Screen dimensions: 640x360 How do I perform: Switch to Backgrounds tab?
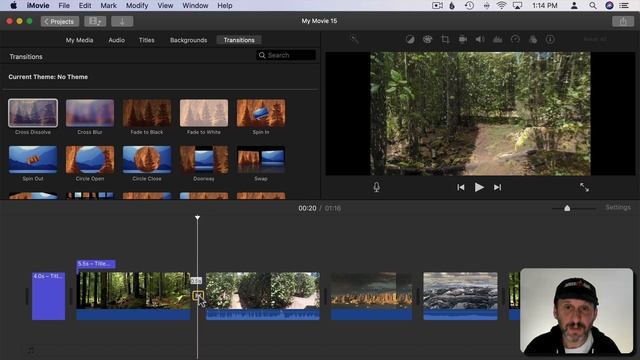coord(189,40)
